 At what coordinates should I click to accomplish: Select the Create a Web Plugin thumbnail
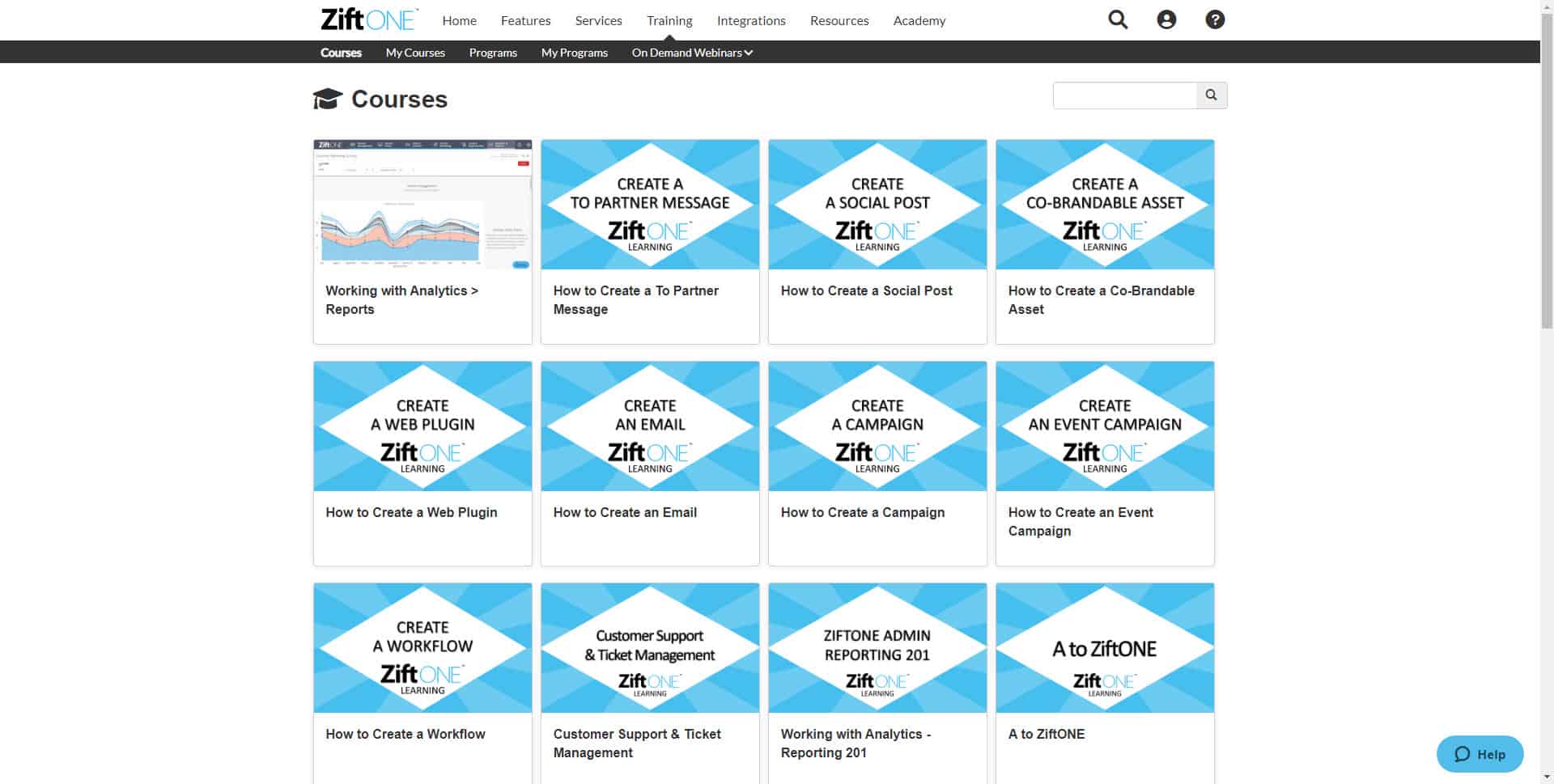(422, 426)
